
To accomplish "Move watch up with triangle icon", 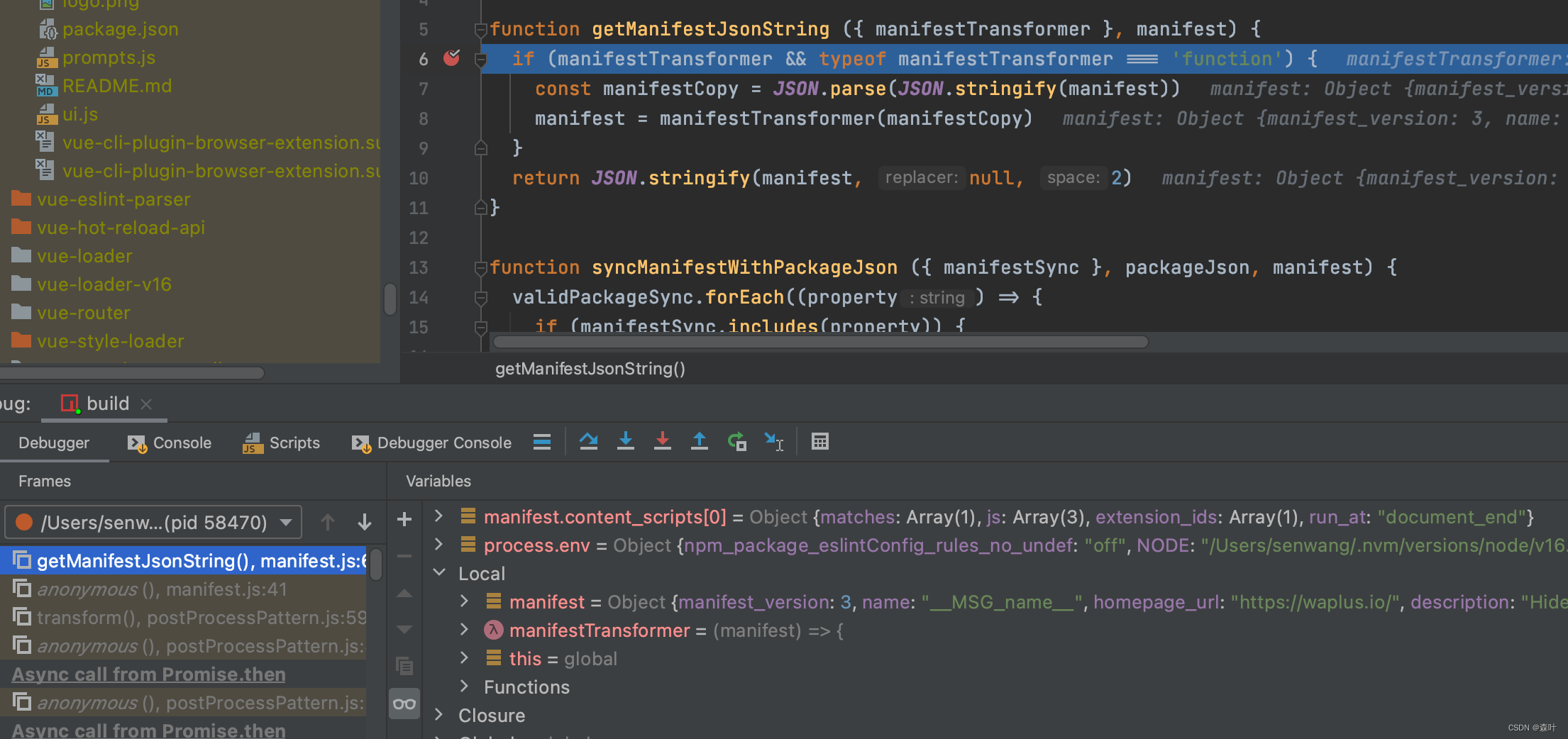I will click(404, 594).
